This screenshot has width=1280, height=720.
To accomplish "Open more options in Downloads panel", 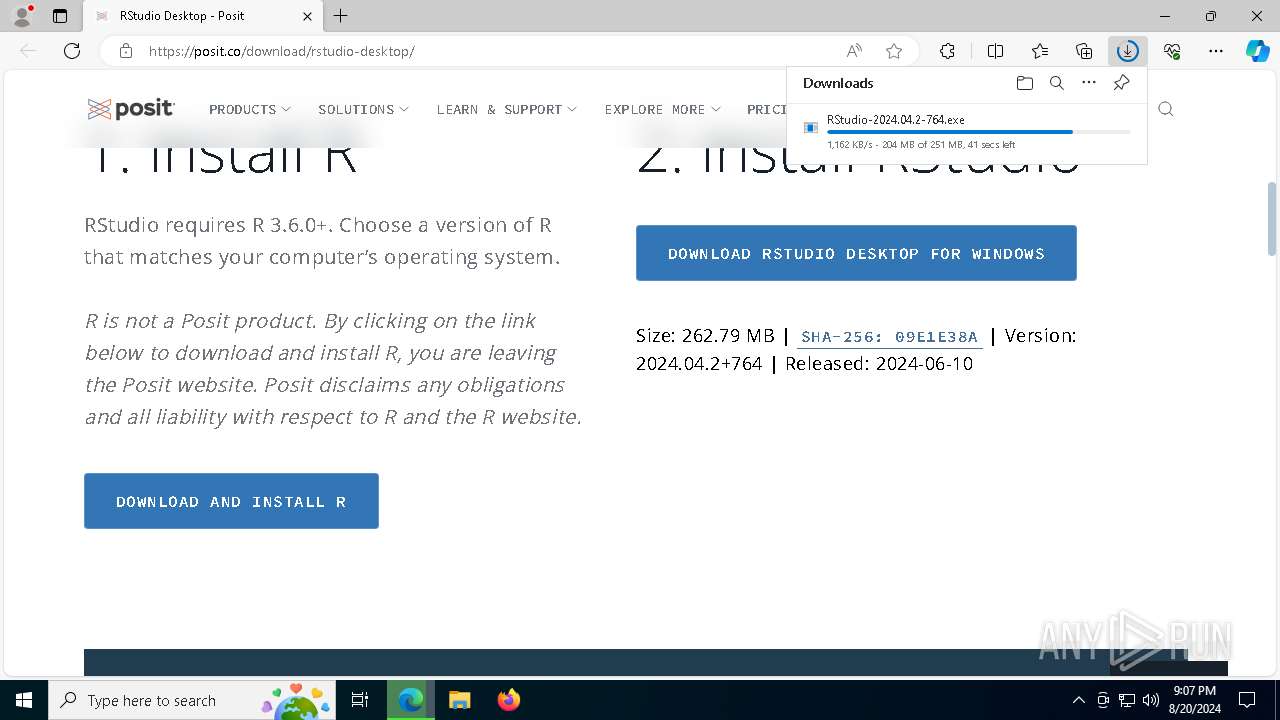I will [x=1089, y=83].
